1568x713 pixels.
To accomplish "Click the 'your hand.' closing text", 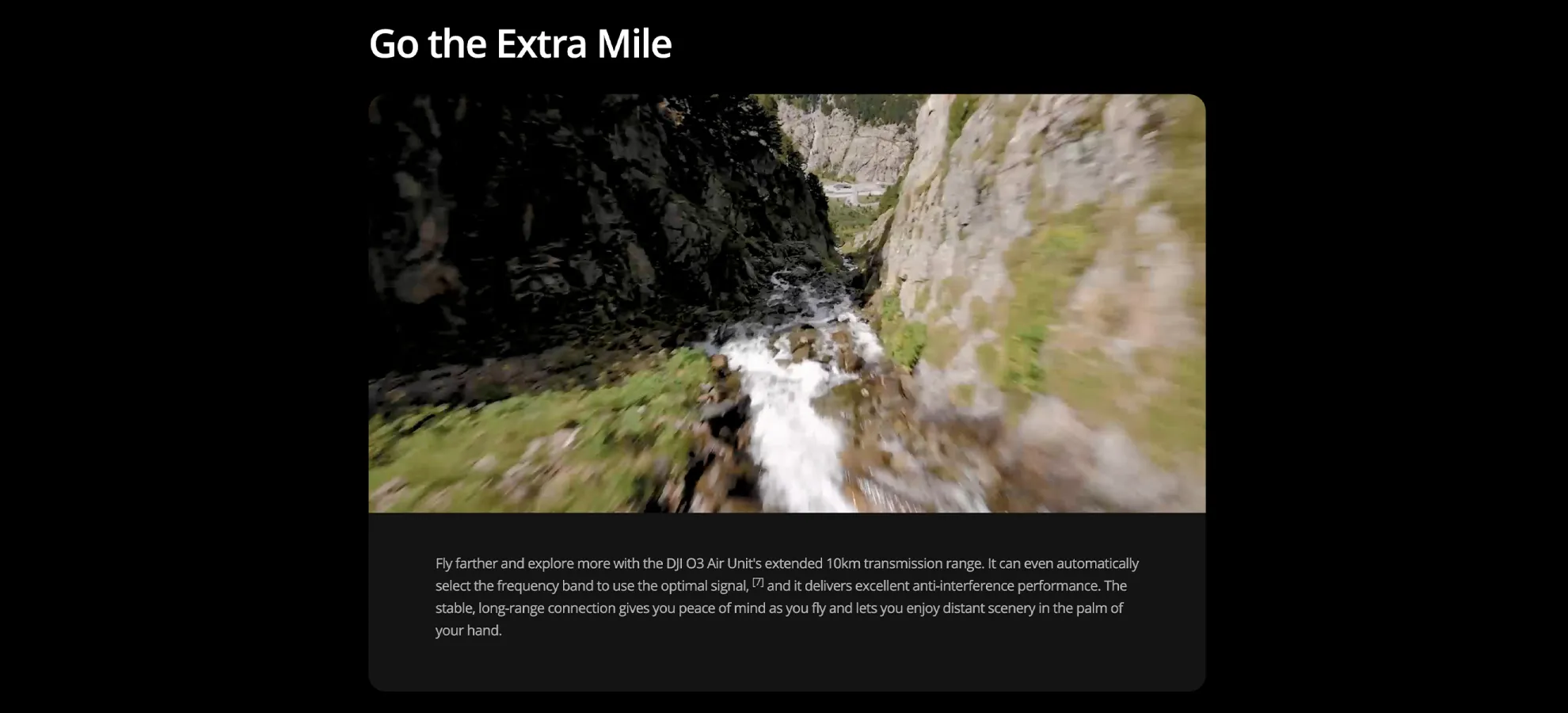I will pos(469,630).
